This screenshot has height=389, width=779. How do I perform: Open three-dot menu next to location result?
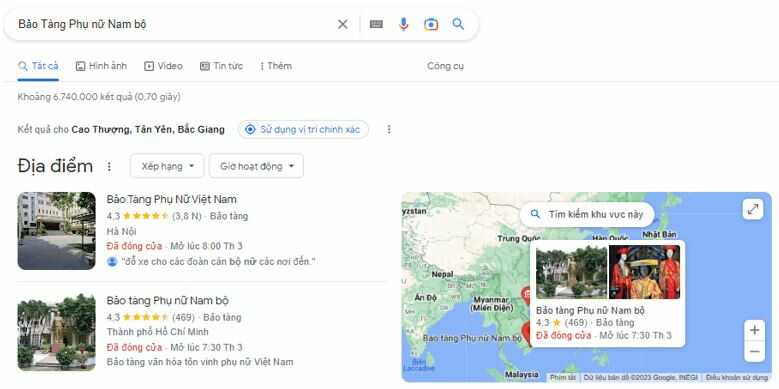point(389,130)
